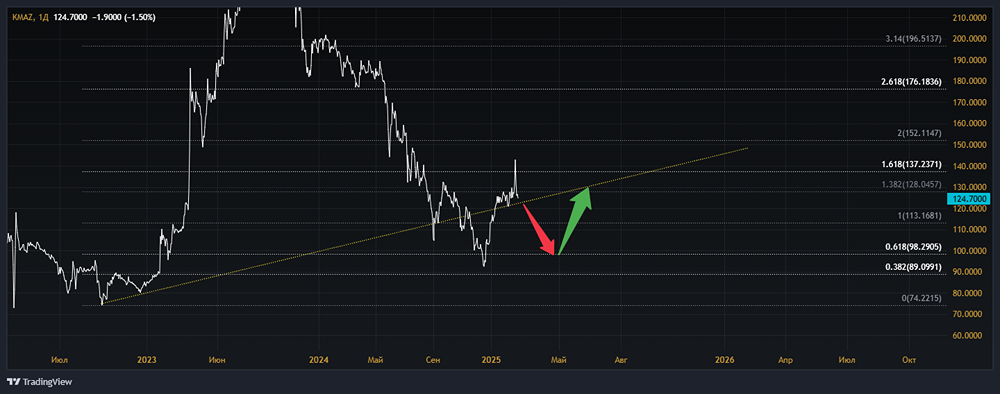This screenshot has height=394, width=1000.
Task: Click the 110.0000 price axis label
Action: pyautogui.click(x=968, y=230)
